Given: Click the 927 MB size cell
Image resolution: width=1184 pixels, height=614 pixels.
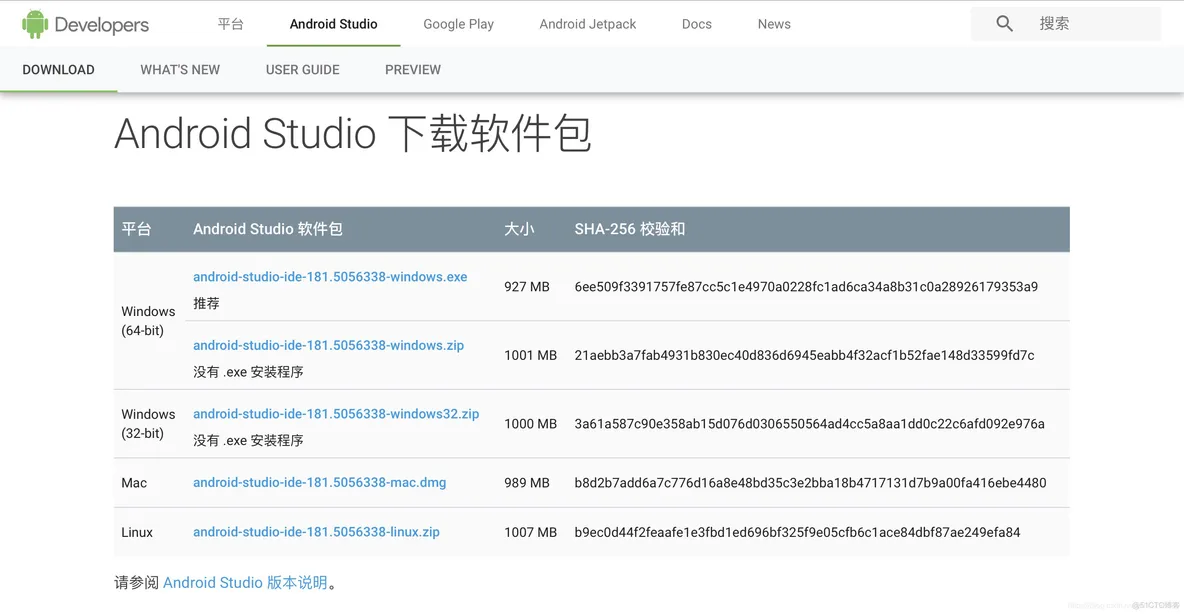Looking at the screenshot, I should coord(527,287).
